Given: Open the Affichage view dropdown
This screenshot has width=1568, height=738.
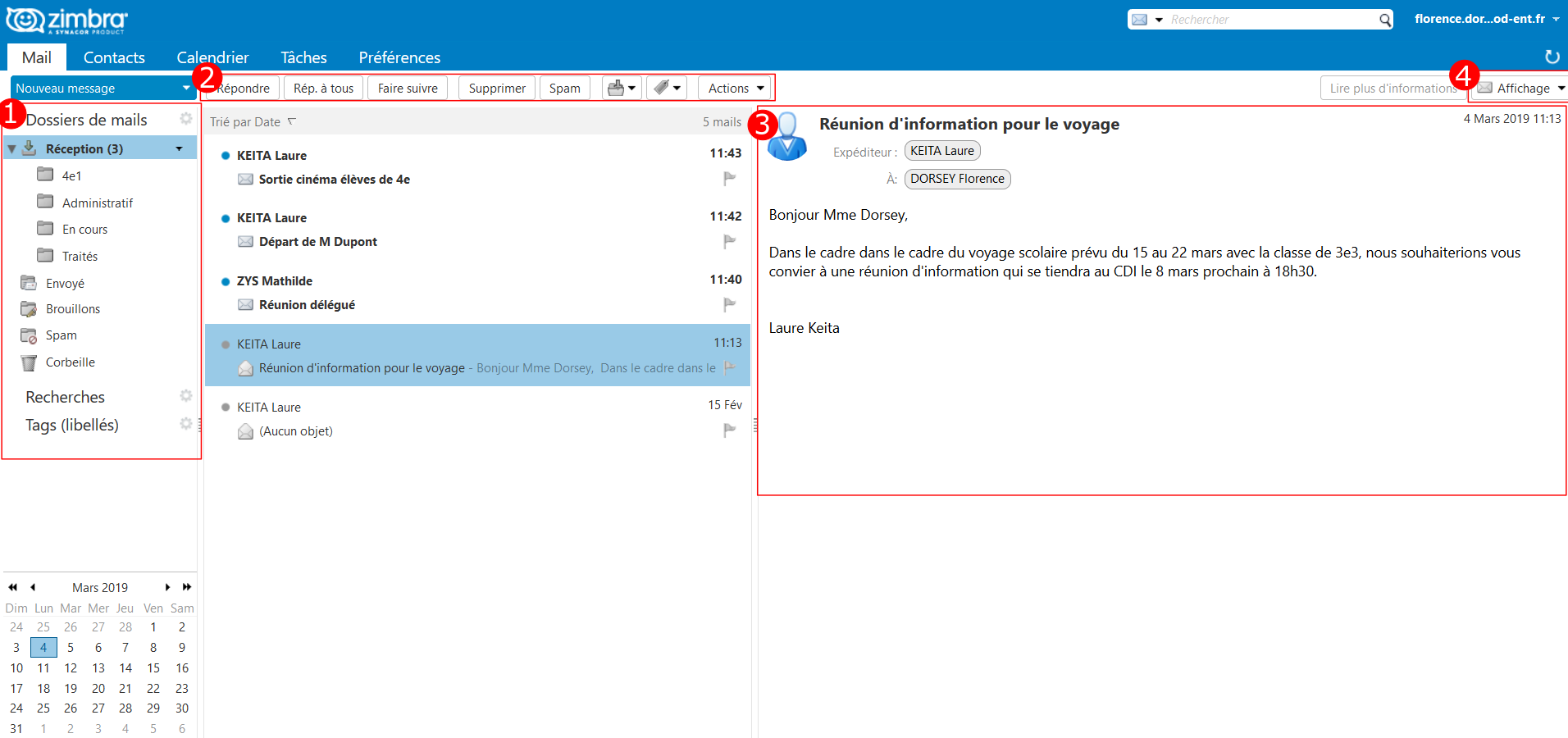Looking at the screenshot, I should (1523, 88).
